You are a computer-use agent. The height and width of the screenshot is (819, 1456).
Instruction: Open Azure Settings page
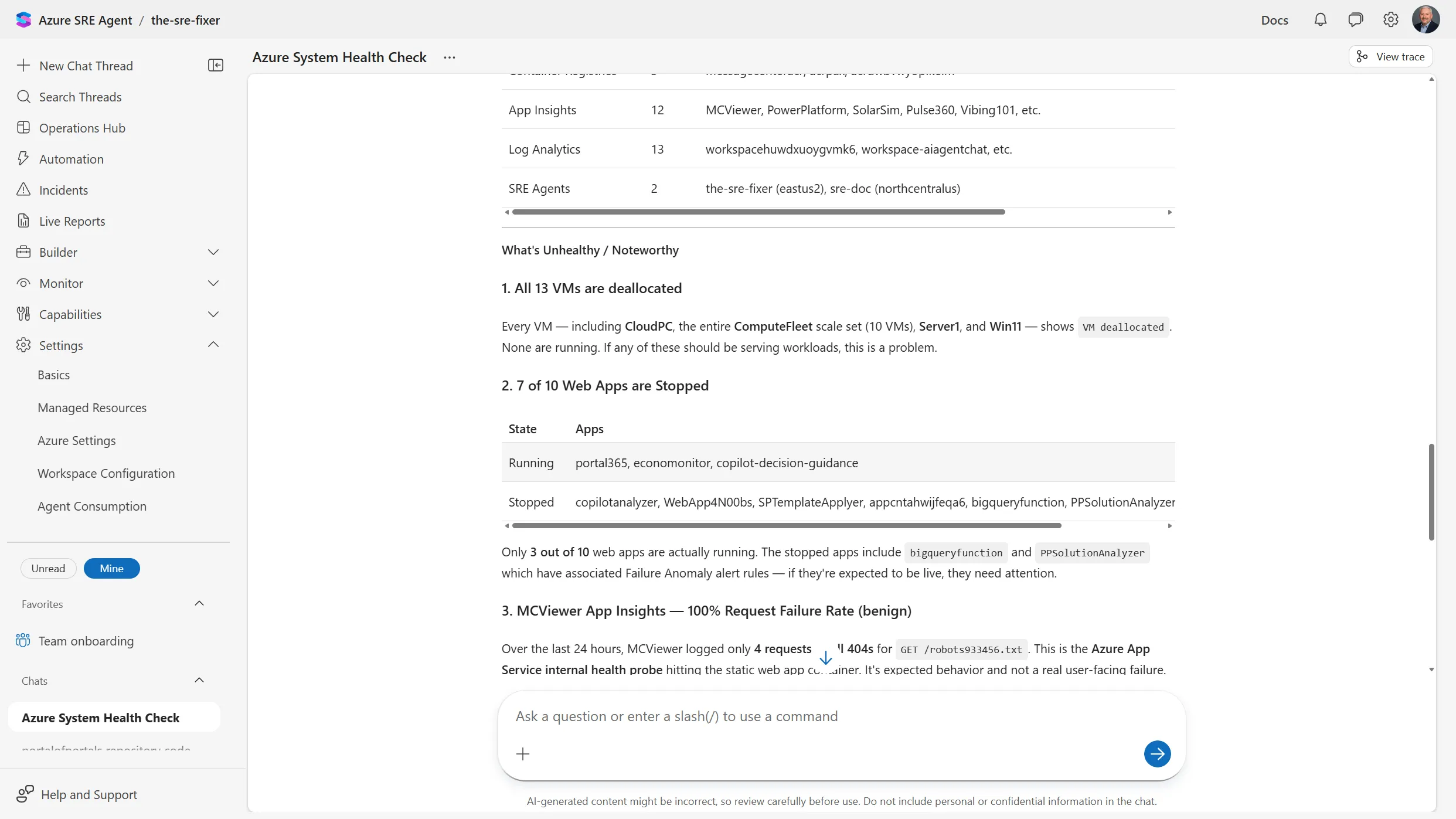point(76,440)
